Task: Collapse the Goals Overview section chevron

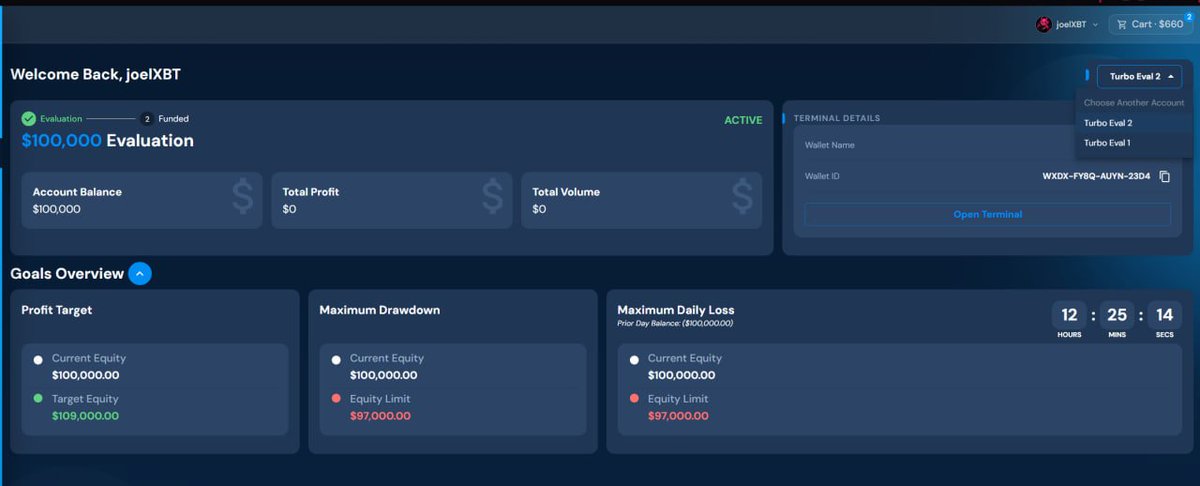Action: point(140,273)
